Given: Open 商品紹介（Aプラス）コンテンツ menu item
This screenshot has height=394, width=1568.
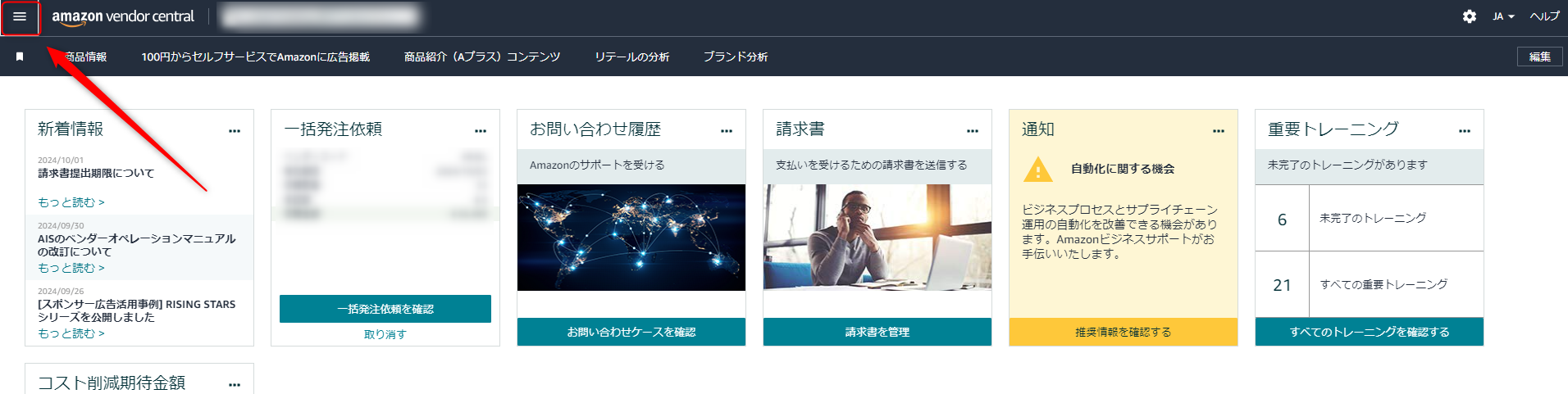Looking at the screenshot, I should tap(482, 57).
